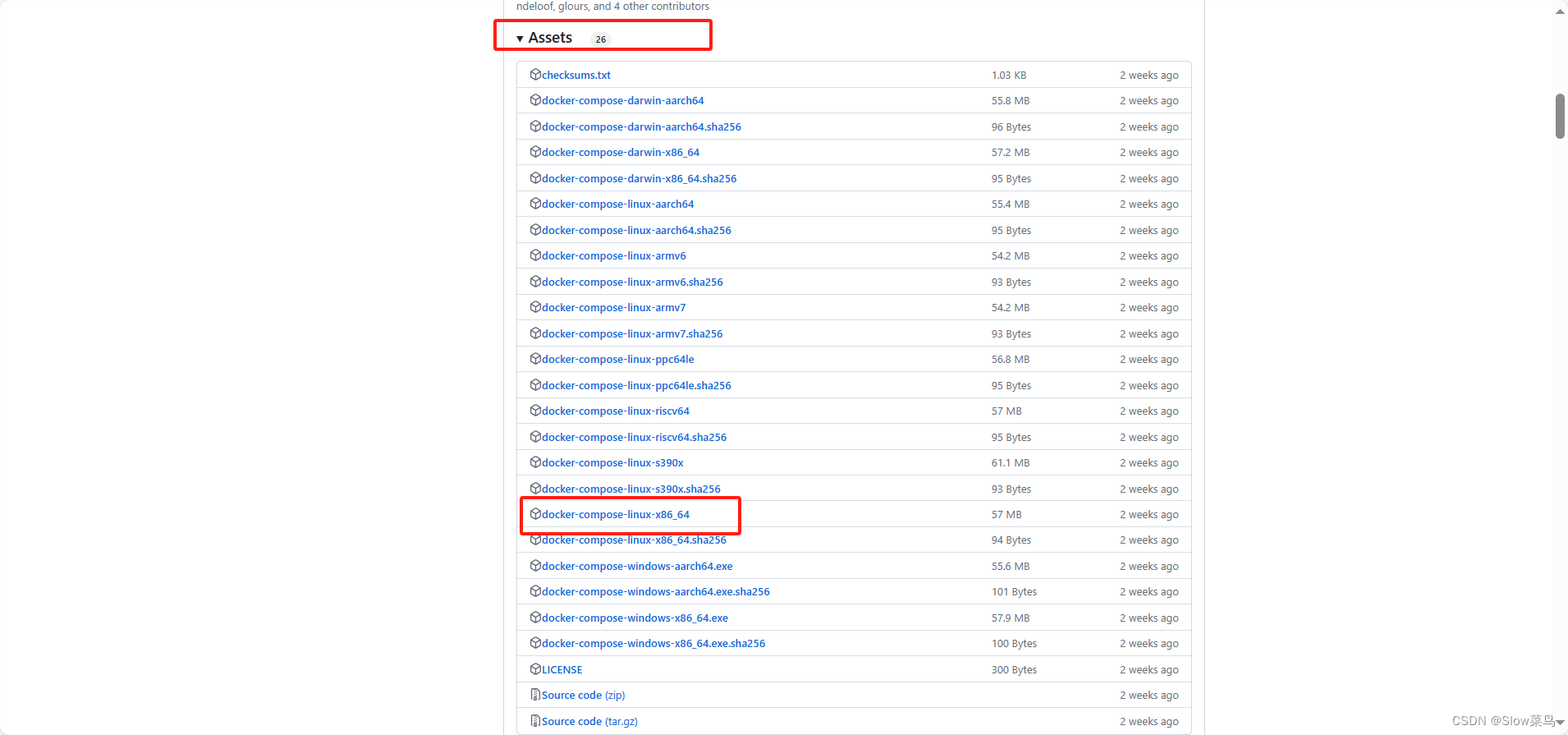Collapse the Assets section triangle
1568x735 pixels.
[x=520, y=39]
